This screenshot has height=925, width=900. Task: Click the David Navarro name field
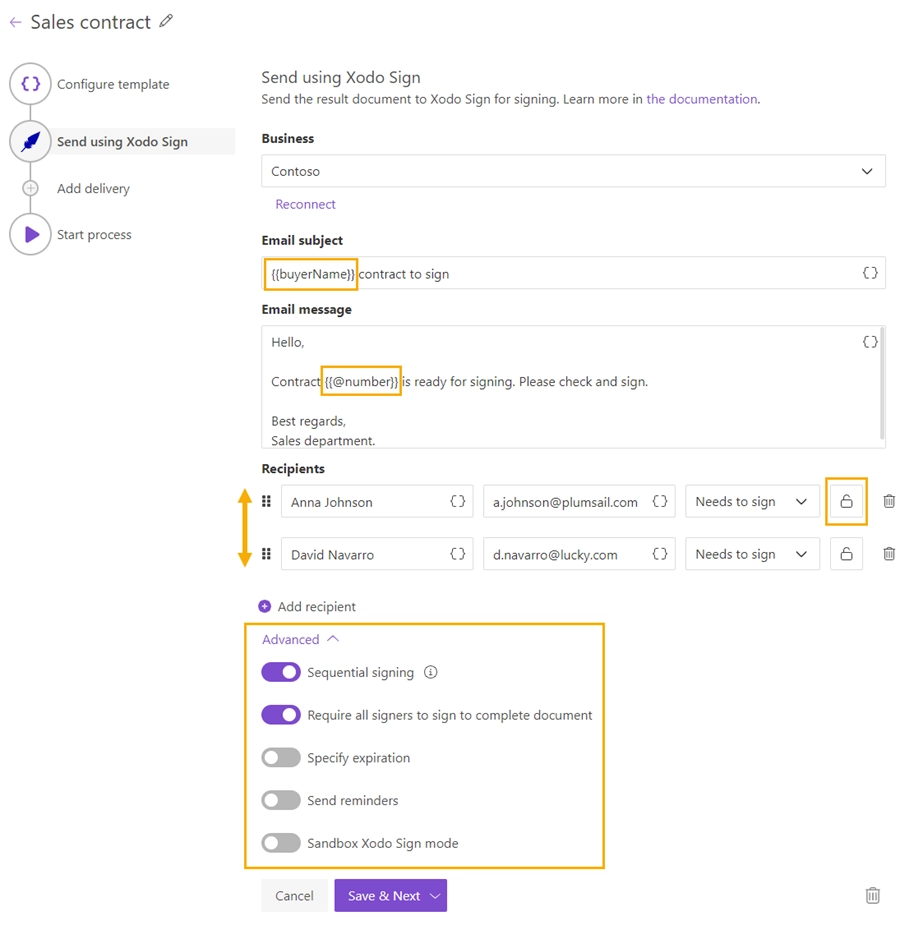[377, 554]
